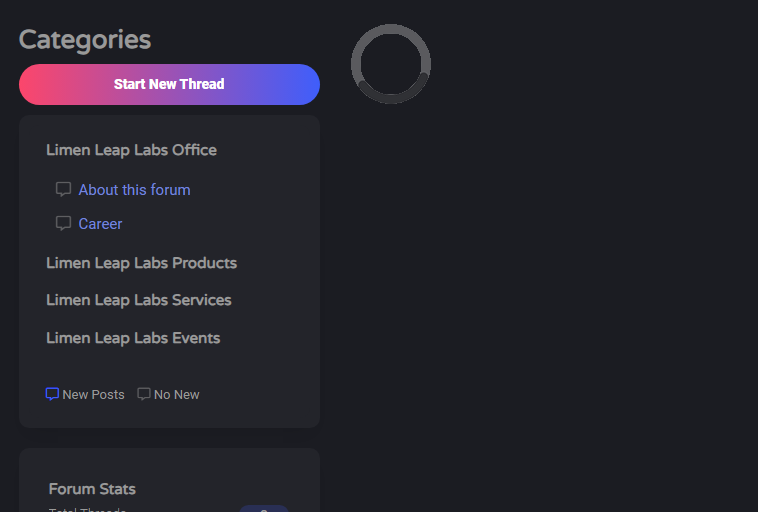
Task: Click the chat bubble icon beside Career
Action: [63, 223]
